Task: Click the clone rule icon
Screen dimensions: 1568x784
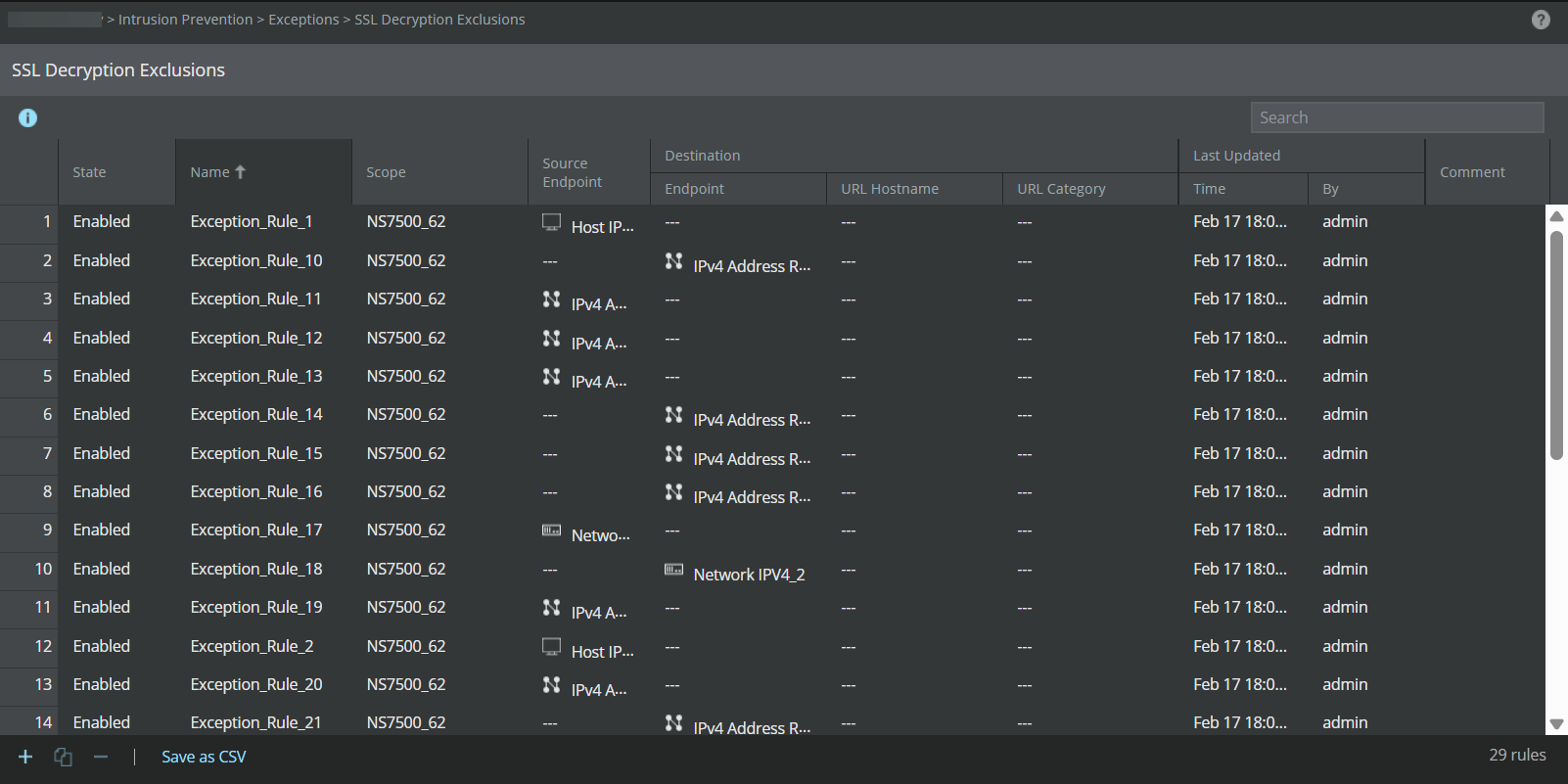Action: (63, 757)
